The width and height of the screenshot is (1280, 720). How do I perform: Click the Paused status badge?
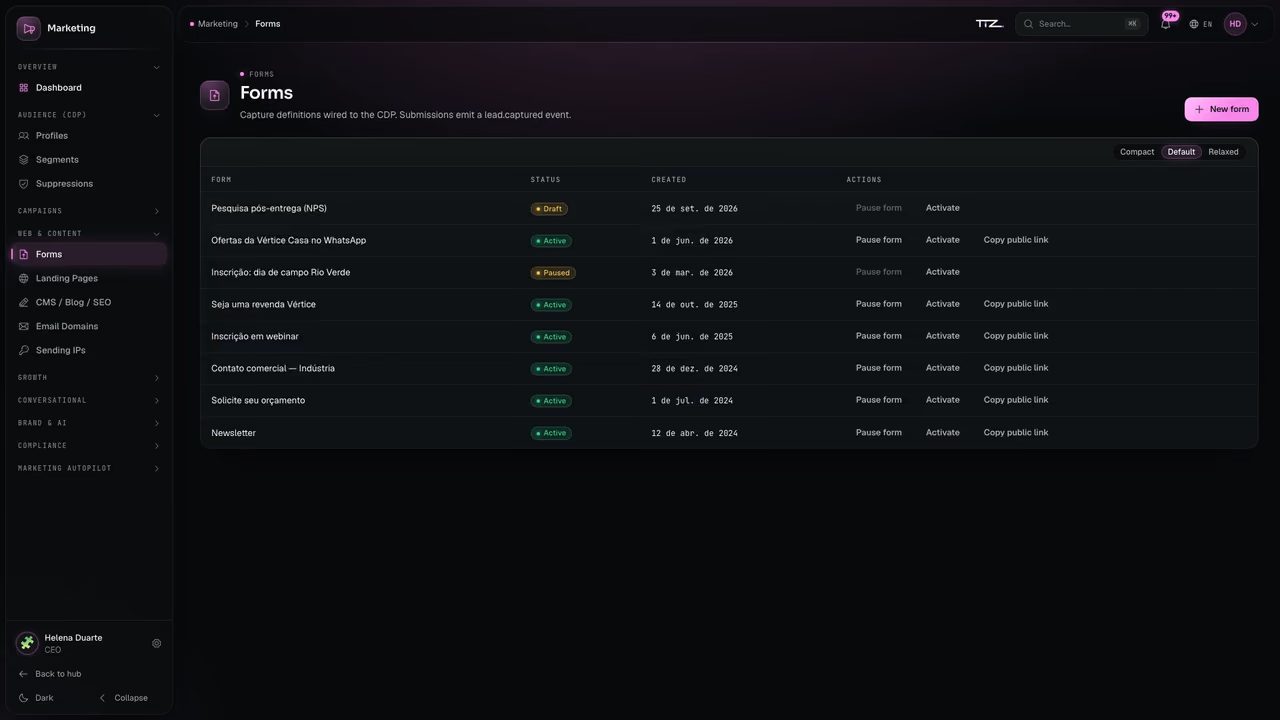pos(553,273)
